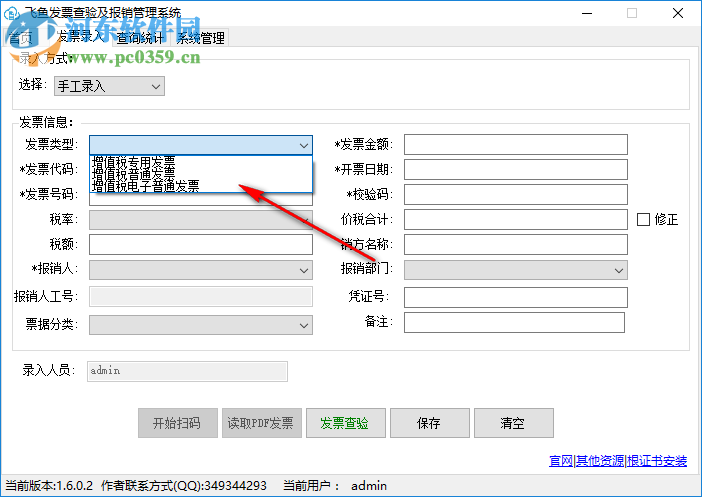Image resolution: width=702 pixels, height=497 pixels.
Task: Tick the 修正 checkbox
Action: 643,219
